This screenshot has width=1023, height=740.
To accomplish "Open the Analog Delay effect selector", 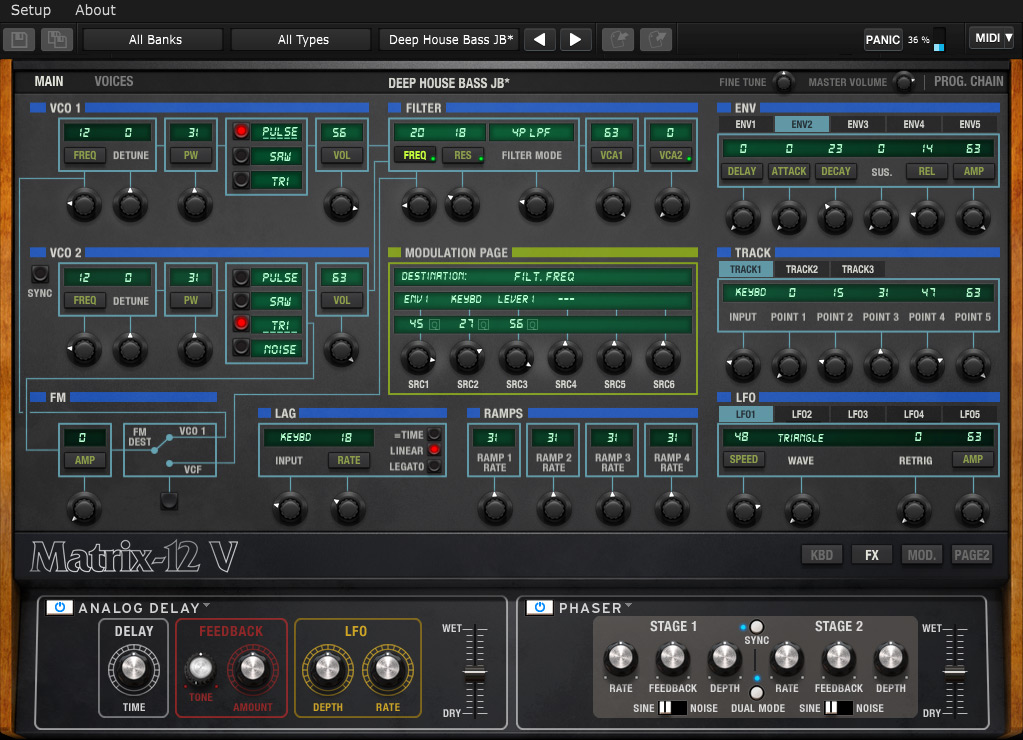I will (x=144, y=608).
